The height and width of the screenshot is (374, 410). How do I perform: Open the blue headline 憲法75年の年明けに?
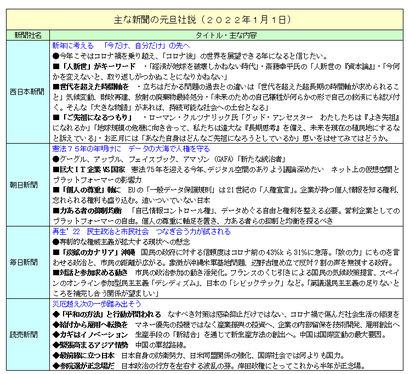point(87,149)
